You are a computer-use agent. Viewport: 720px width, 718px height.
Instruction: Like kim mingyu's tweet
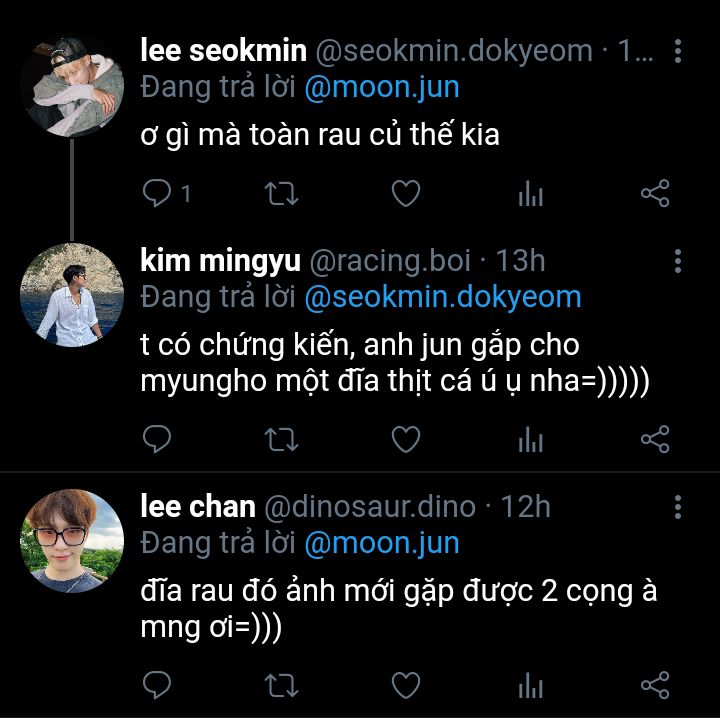tap(405, 438)
